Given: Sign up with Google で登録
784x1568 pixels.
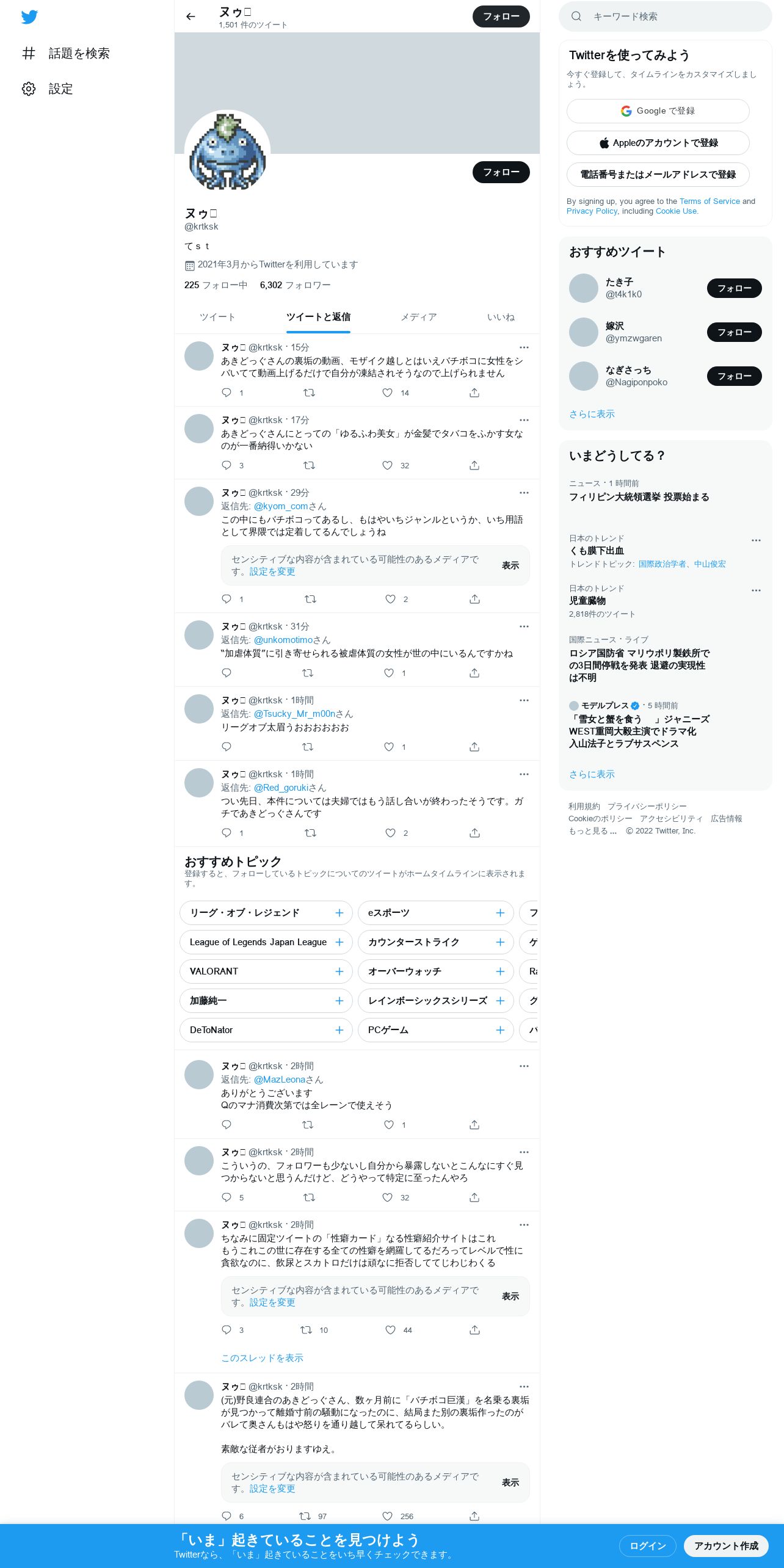Looking at the screenshot, I should coord(658,111).
